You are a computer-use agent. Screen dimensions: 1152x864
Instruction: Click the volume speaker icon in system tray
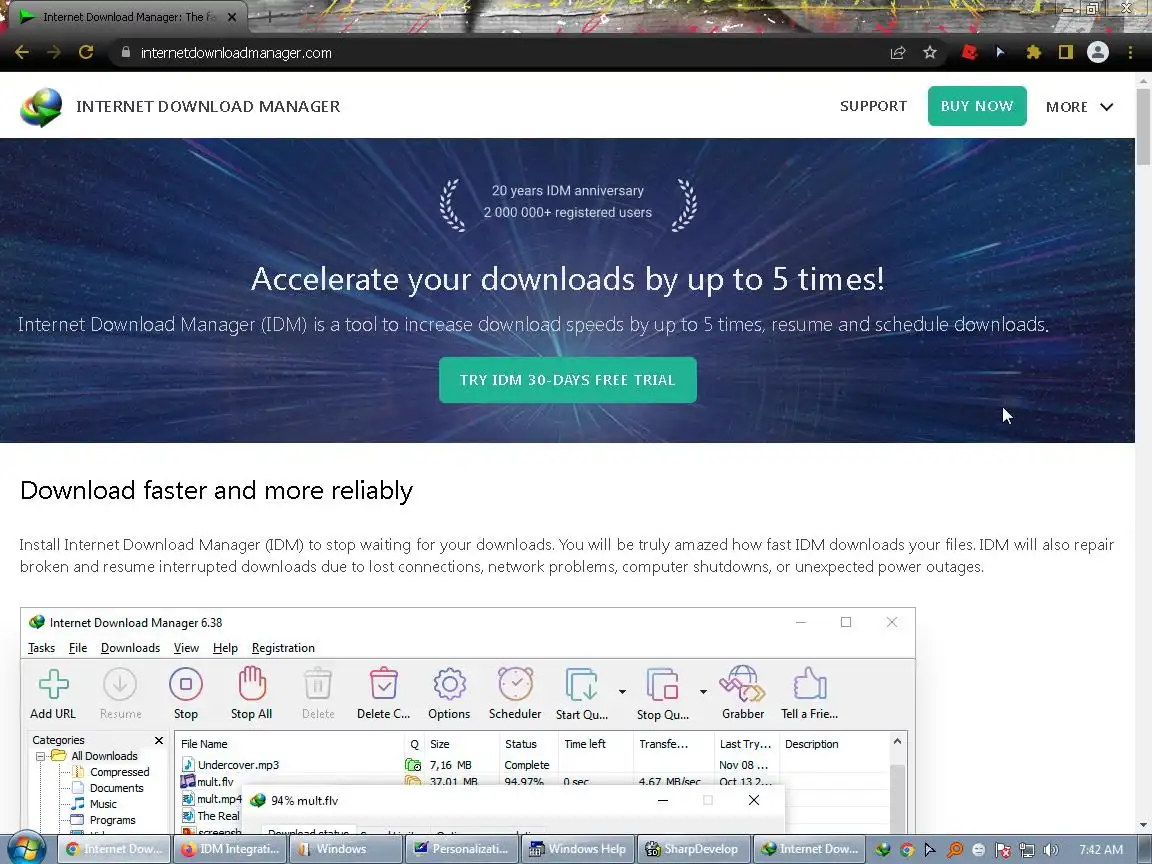1051,849
